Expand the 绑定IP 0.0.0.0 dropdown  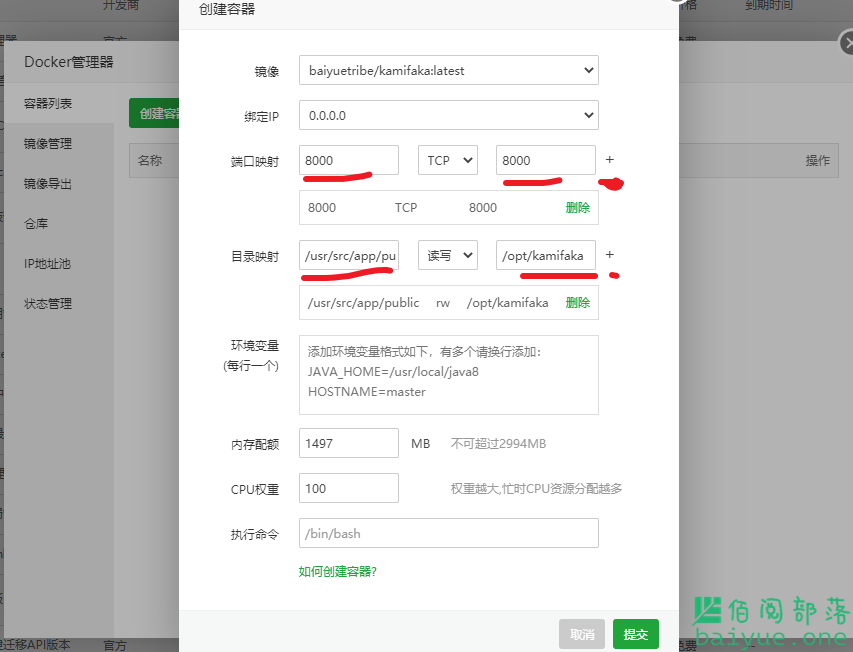pyautogui.click(x=448, y=115)
